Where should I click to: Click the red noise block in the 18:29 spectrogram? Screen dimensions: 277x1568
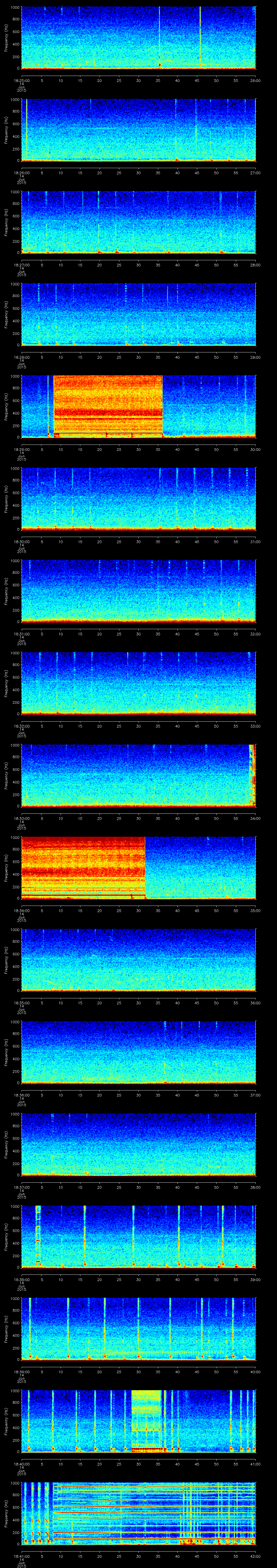108,405
